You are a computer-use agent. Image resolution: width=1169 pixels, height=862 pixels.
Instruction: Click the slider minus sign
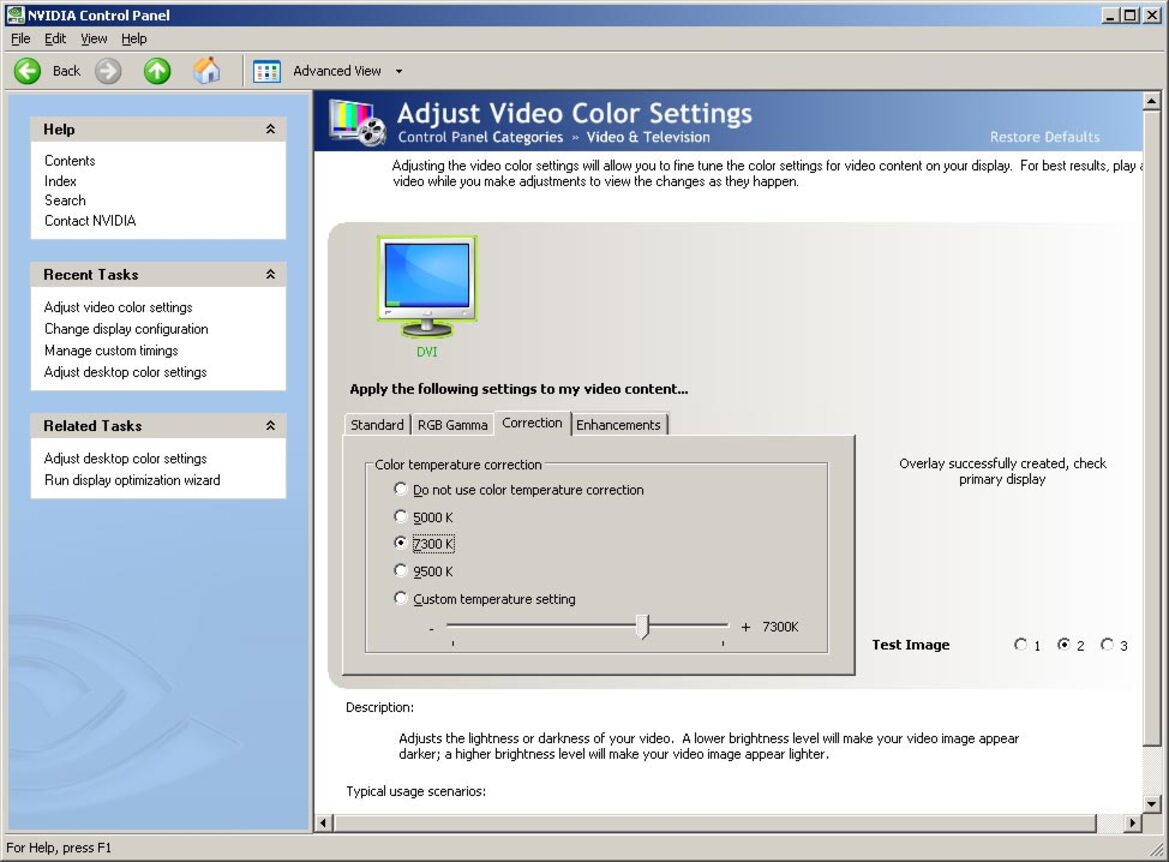click(432, 628)
